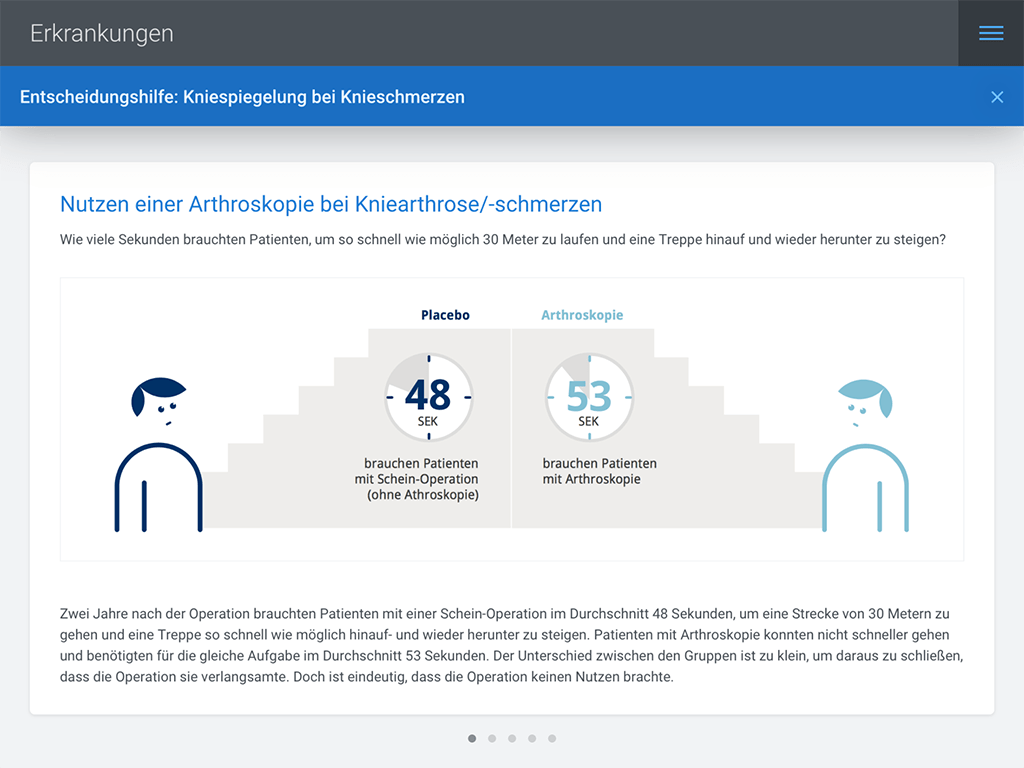Click the Erkrankungen header title
Image resolution: width=1024 pixels, height=768 pixels.
tap(102, 33)
